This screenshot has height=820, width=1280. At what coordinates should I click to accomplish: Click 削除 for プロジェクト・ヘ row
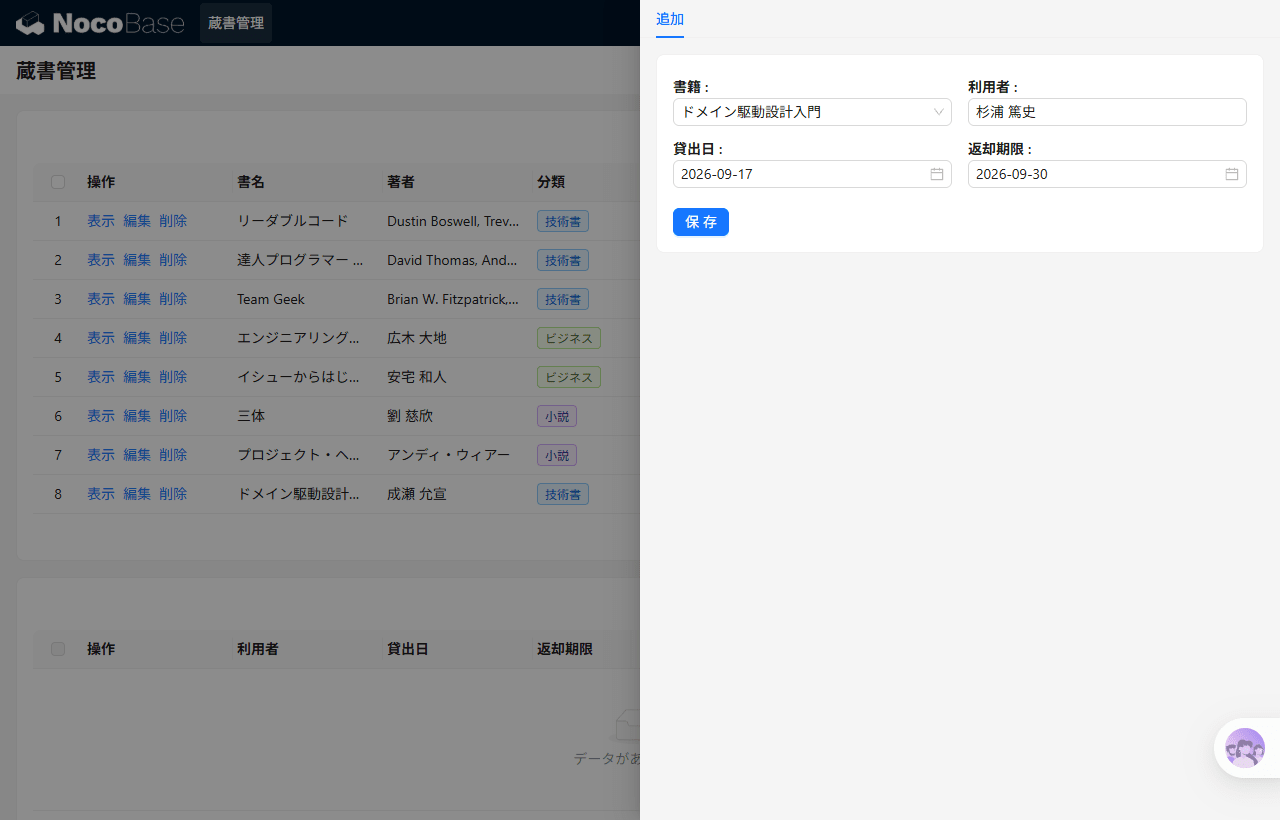[x=173, y=455]
